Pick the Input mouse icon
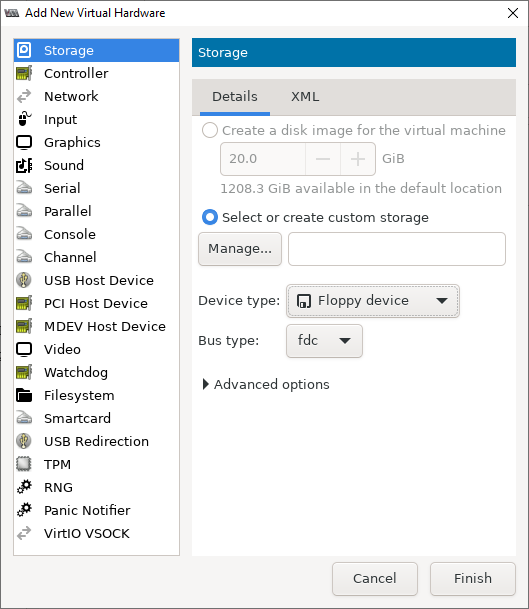529x609 pixels. (x=24, y=119)
